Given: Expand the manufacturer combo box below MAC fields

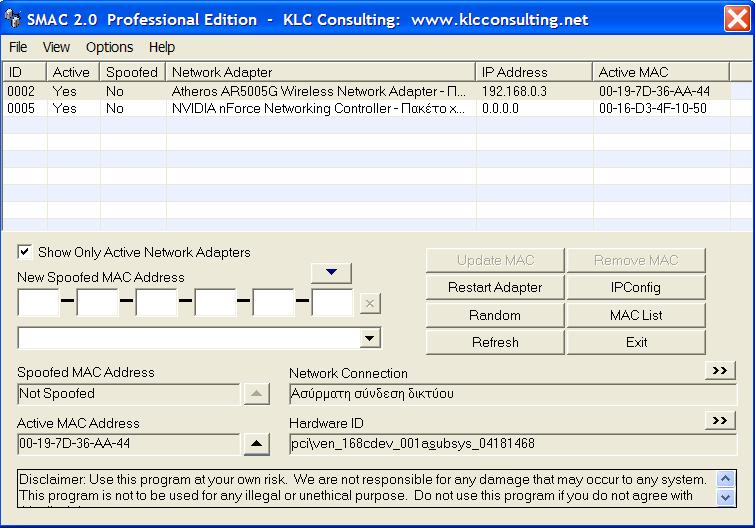Looking at the screenshot, I should [x=369, y=338].
